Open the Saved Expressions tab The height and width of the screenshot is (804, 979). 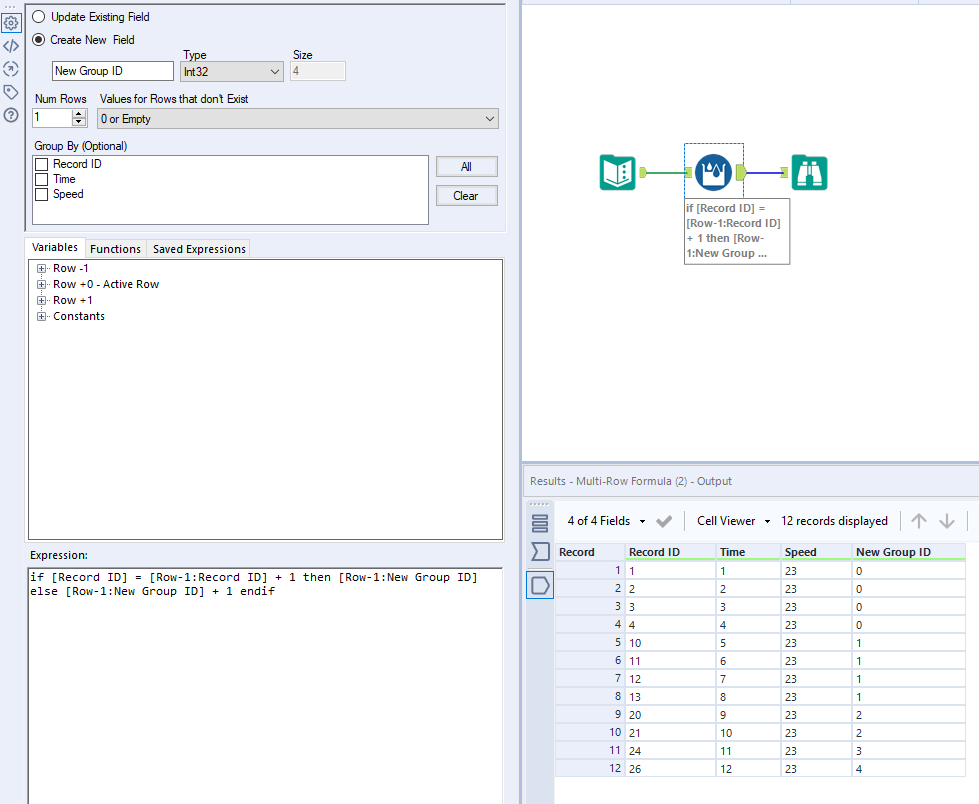tap(197, 247)
